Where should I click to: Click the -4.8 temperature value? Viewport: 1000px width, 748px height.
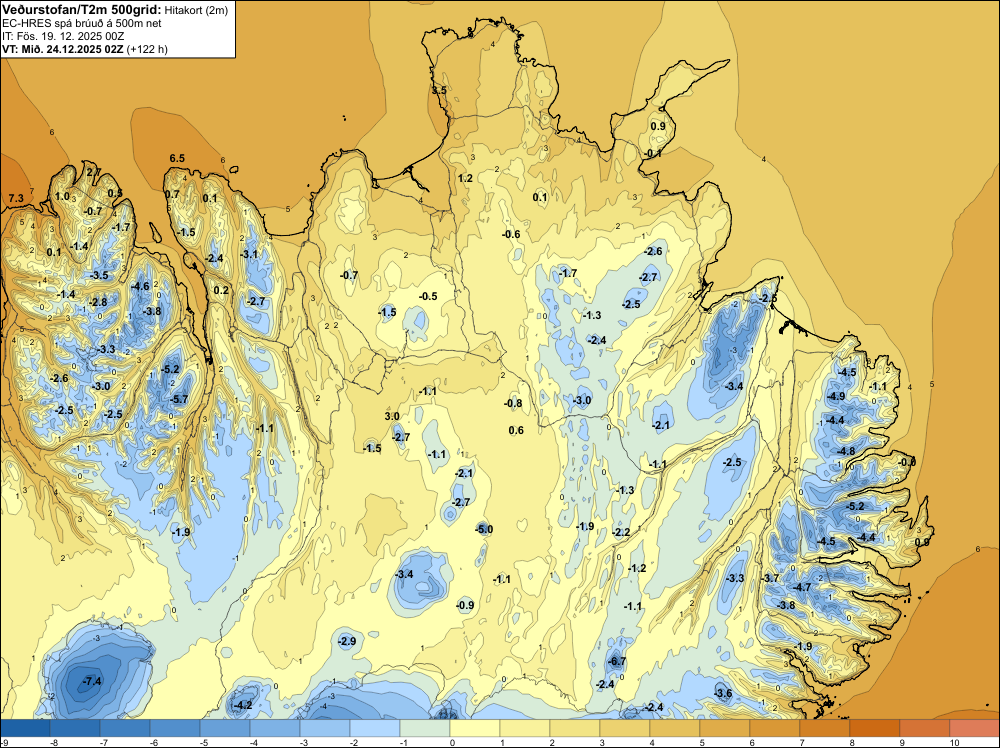pyautogui.click(x=846, y=451)
